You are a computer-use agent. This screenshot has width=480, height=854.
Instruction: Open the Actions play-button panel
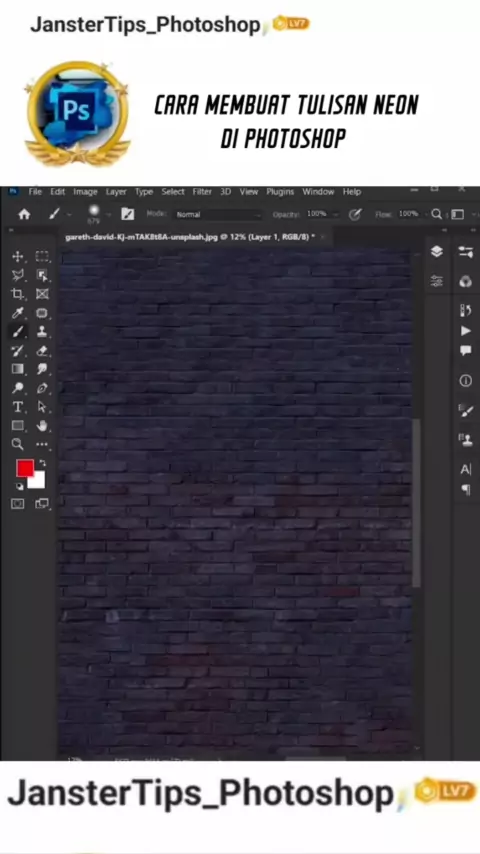466,331
